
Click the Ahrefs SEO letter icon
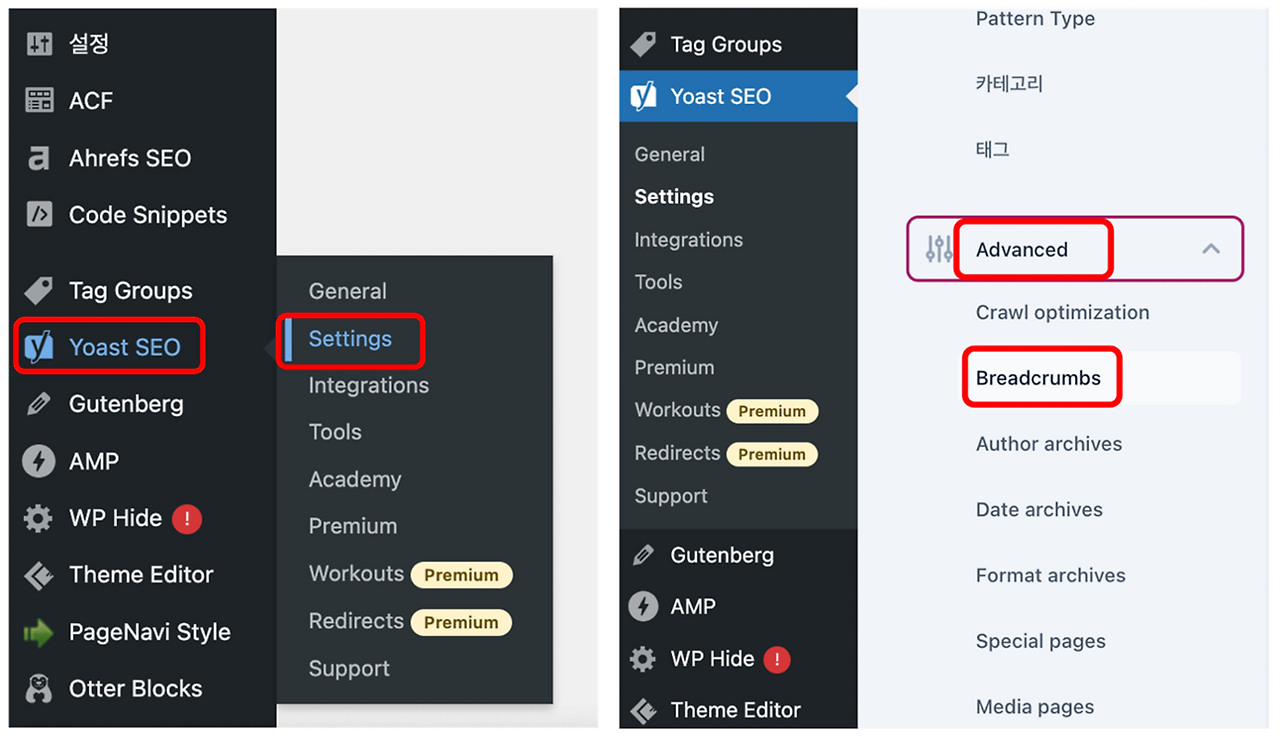pyautogui.click(x=39, y=158)
